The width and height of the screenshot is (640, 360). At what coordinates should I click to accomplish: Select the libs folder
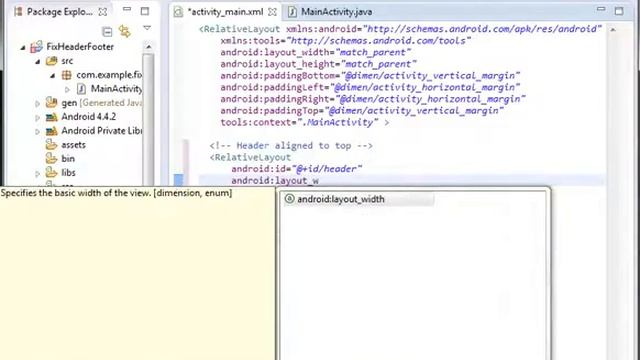[68, 173]
